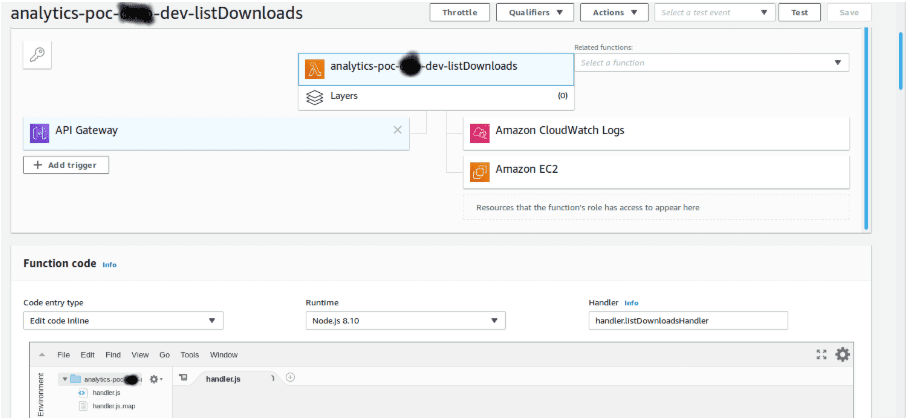
Task: Click the orange Lambda function icon
Action: 314,69
